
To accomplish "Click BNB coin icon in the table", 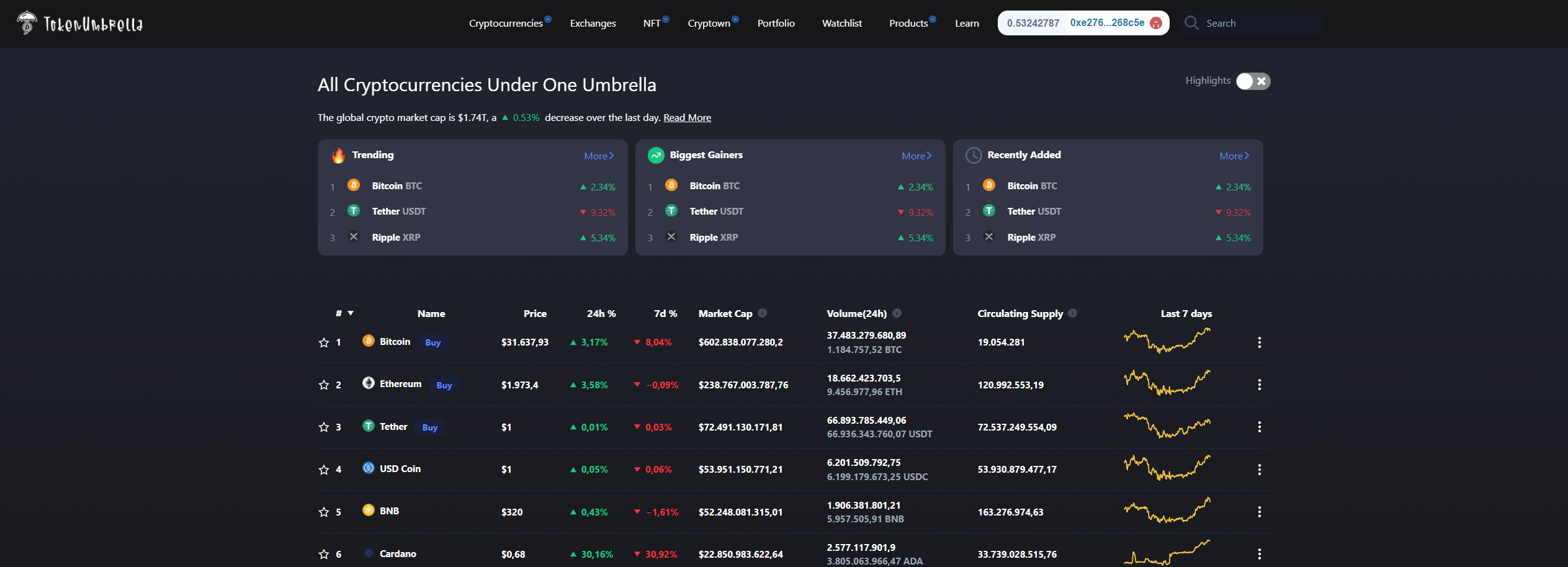I will tap(368, 510).
